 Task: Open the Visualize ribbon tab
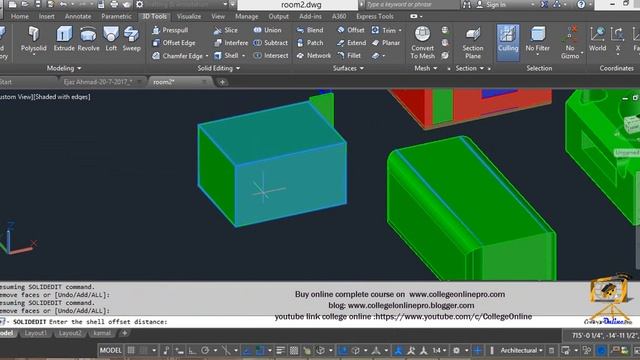pyautogui.click(x=189, y=16)
